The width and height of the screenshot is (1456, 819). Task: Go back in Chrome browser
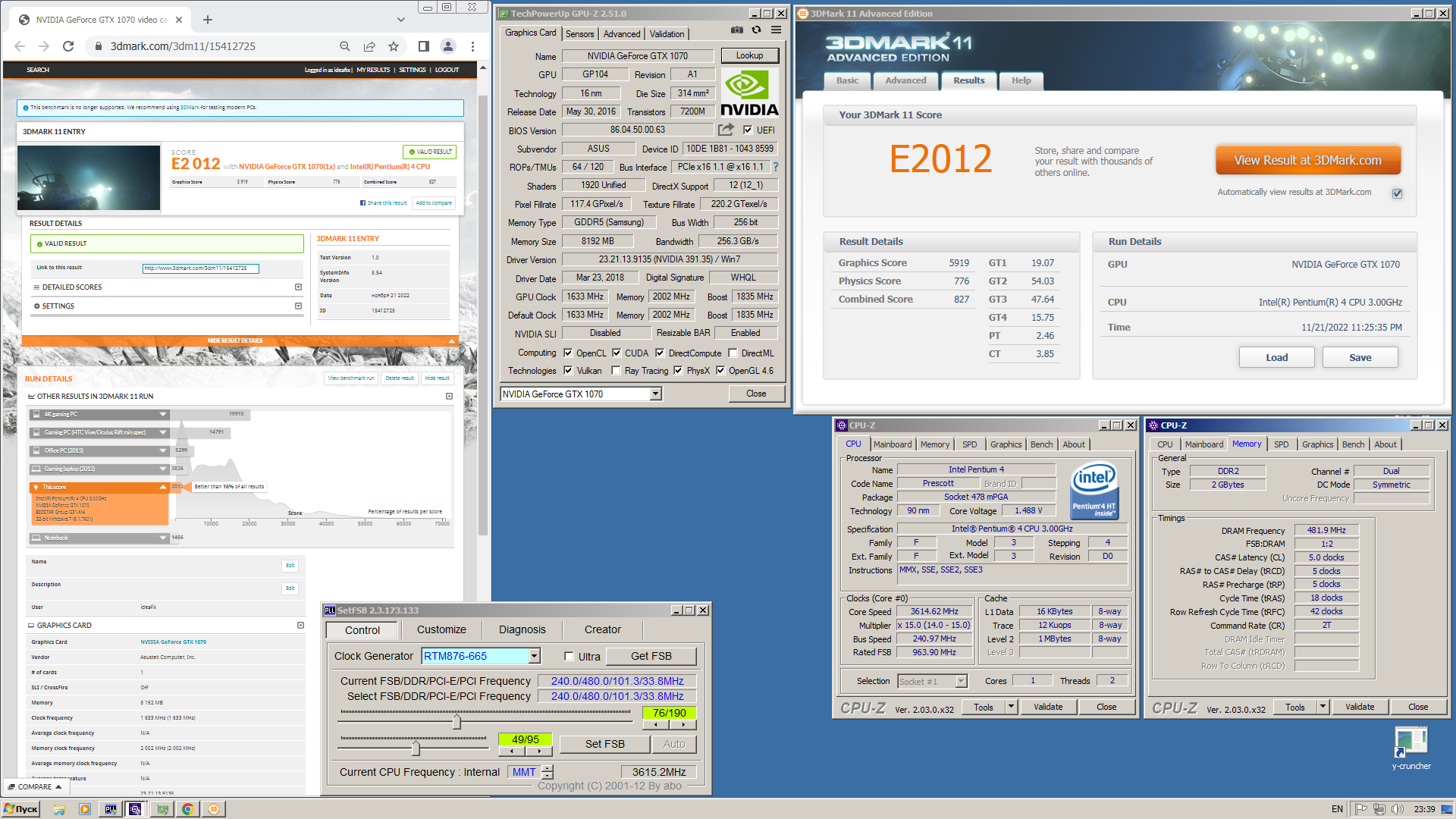(x=20, y=46)
